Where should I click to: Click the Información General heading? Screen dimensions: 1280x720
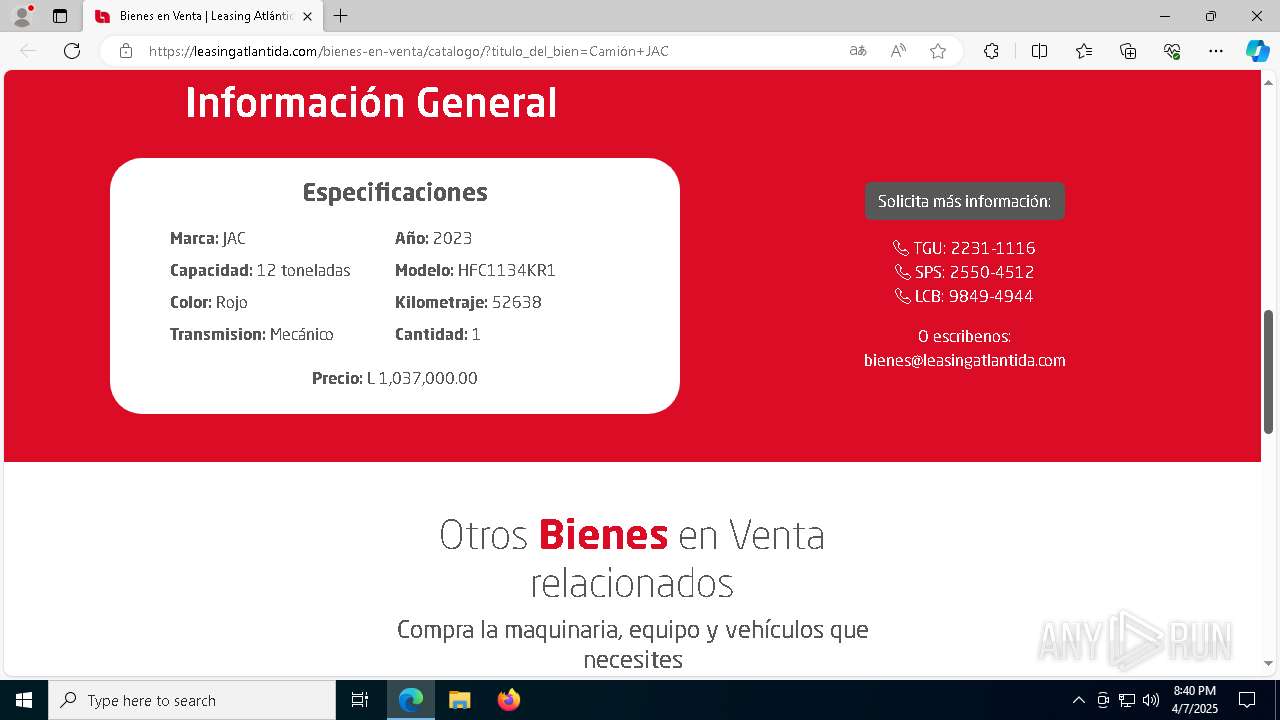pos(371,103)
